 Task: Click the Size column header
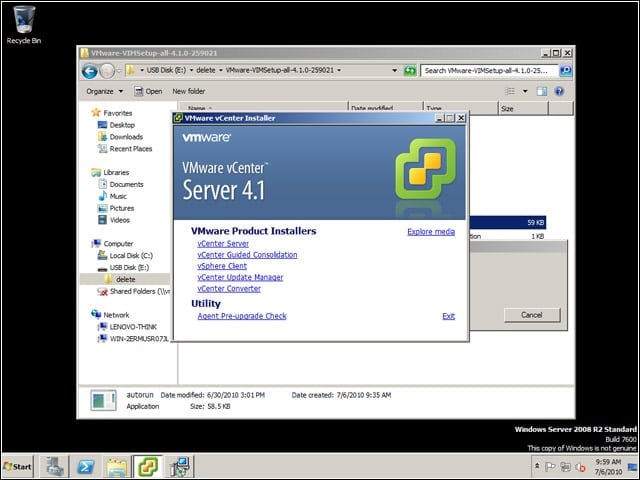(x=523, y=109)
